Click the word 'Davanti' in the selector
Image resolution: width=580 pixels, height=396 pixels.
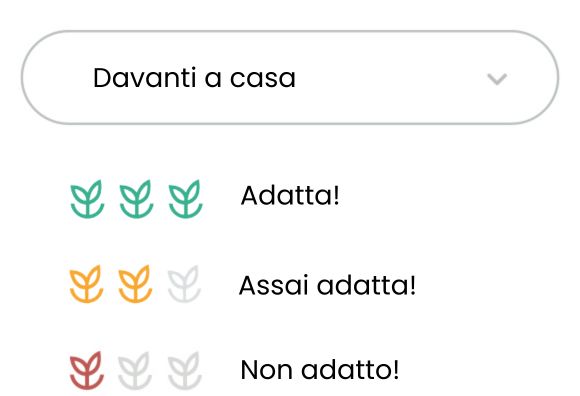(145, 78)
